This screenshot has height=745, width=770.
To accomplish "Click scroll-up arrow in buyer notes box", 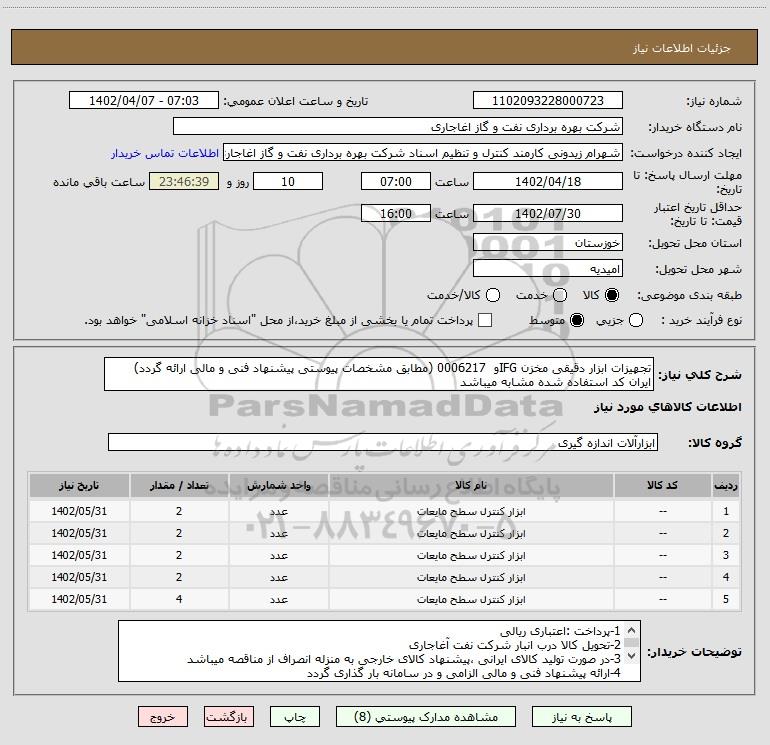I will point(632,630).
